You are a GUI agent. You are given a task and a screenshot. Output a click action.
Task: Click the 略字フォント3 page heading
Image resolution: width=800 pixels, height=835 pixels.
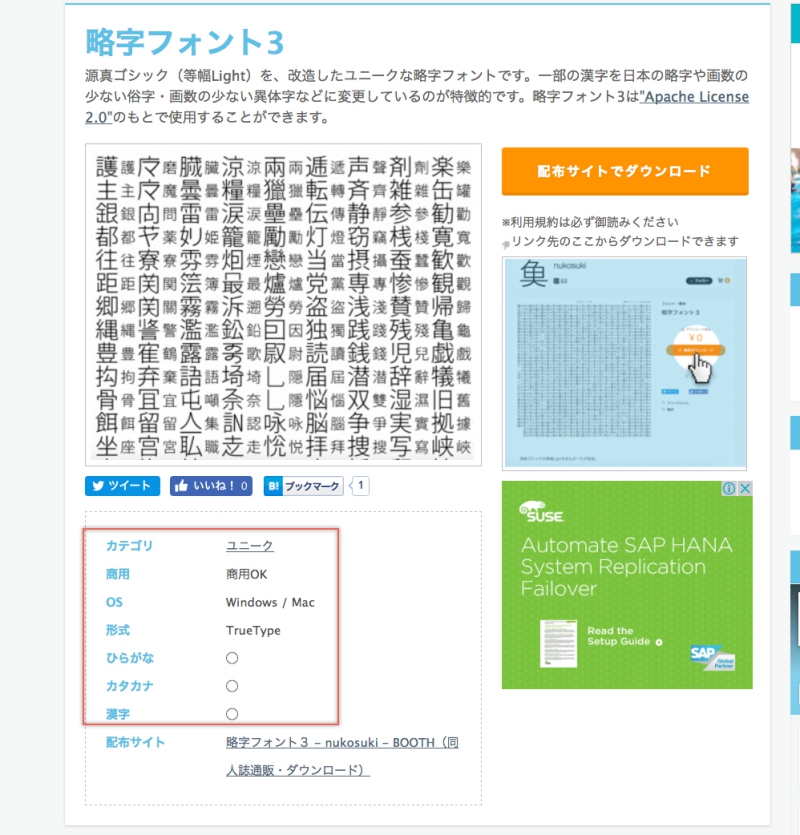(x=185, y=41)
